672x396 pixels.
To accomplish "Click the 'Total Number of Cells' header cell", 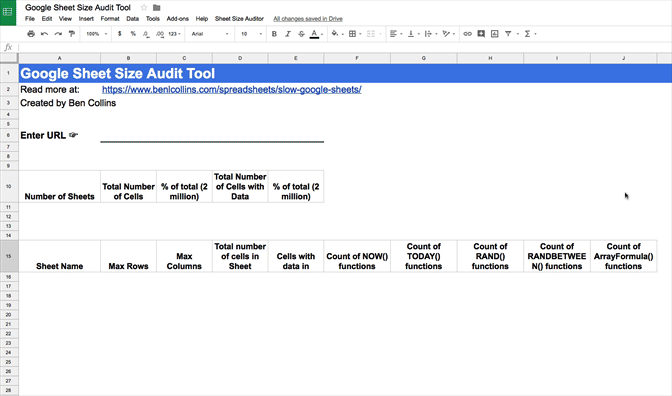I will pos(129,186).
